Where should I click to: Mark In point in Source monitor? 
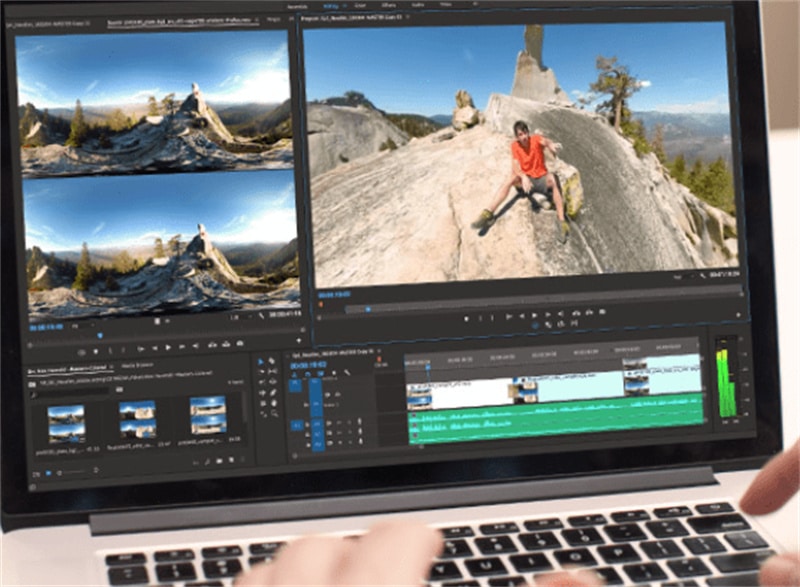tap(110, 350)
